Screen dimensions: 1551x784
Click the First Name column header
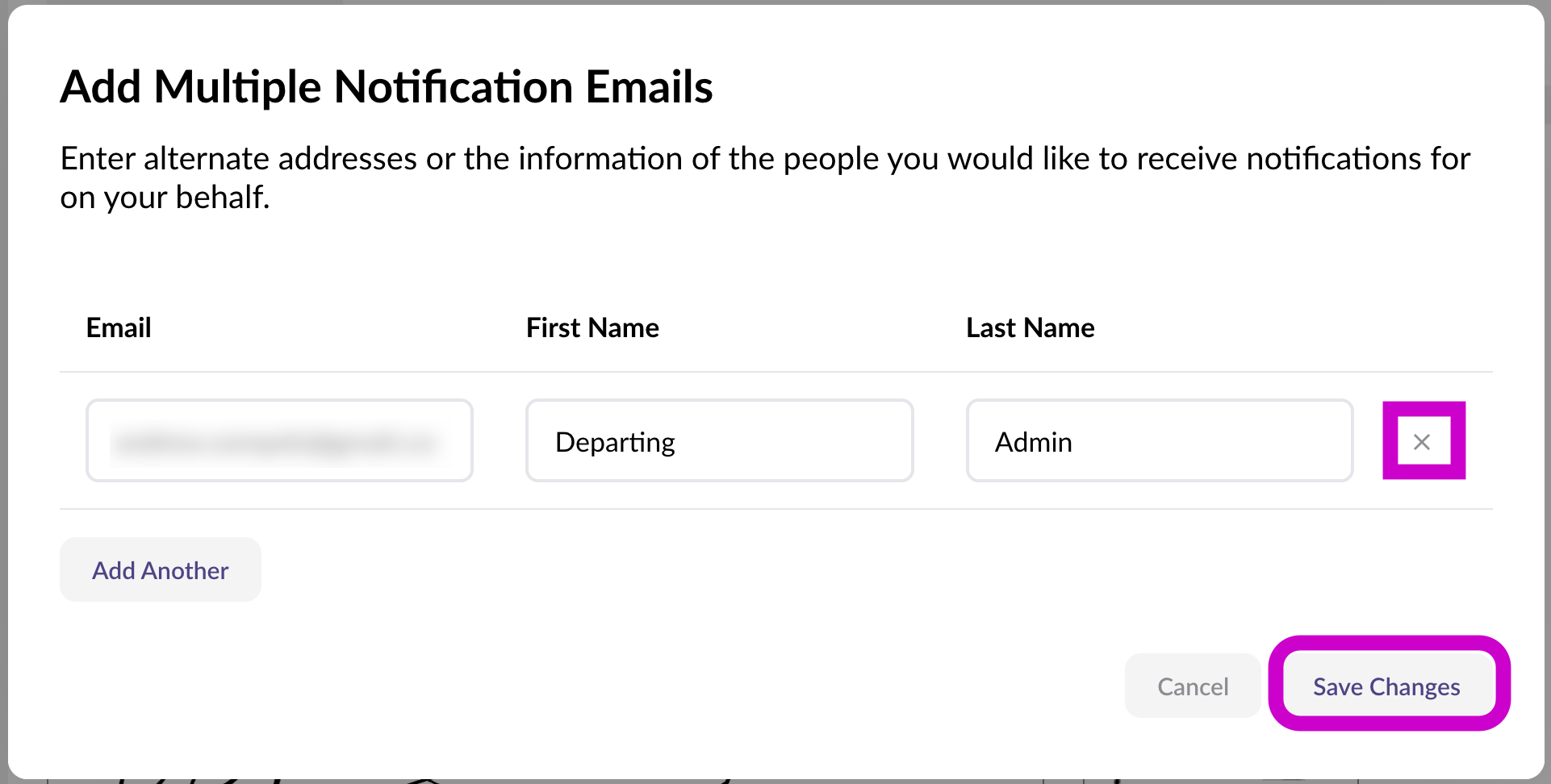click(592, 327)
